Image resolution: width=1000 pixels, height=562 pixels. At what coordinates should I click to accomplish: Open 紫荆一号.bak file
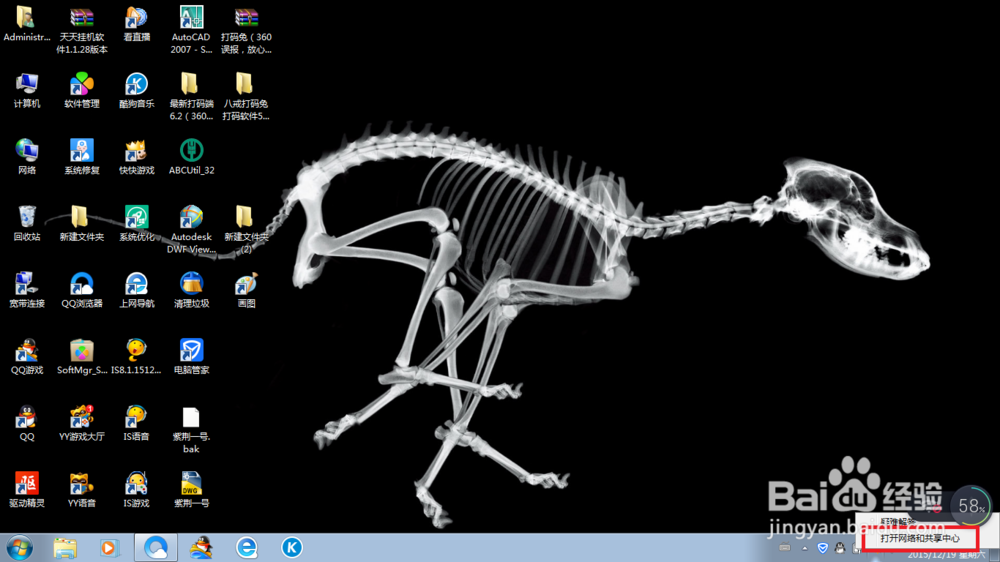(191, 430)
